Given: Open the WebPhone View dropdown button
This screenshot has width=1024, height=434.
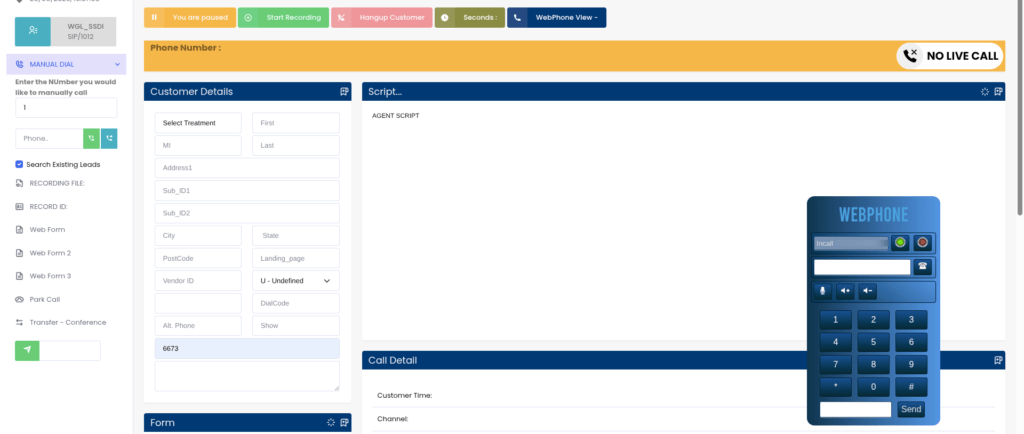Looking at the screenshot, I should (556, 18).
